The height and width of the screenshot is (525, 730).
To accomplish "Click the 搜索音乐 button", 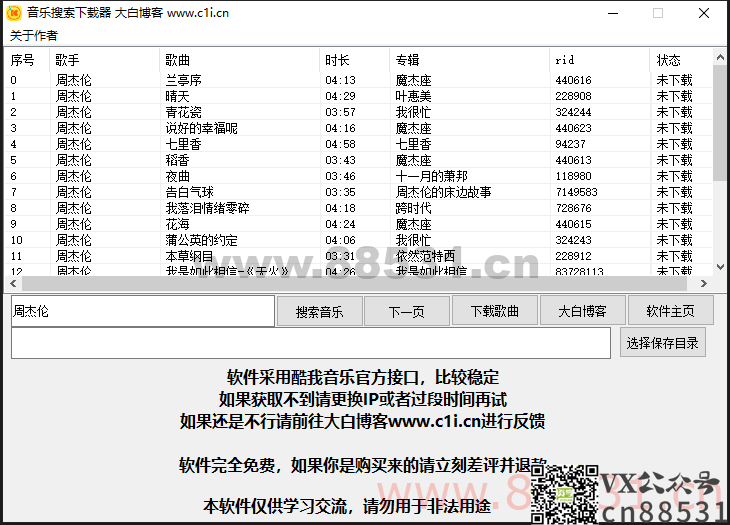I will pos(319,311).
